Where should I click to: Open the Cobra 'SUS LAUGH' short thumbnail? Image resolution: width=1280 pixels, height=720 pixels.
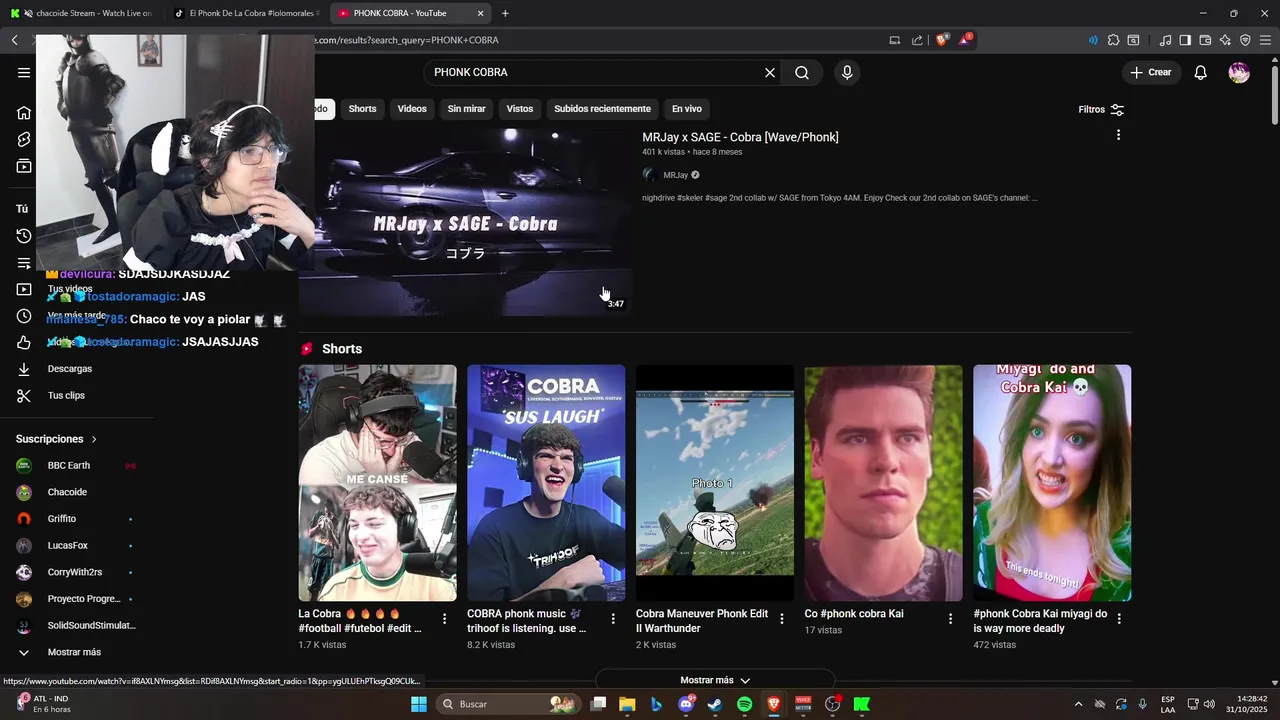click(546, 483)
